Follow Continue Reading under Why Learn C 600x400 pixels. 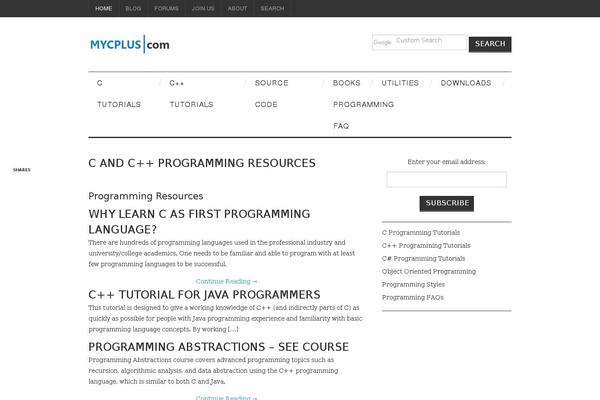click(227, 281)
